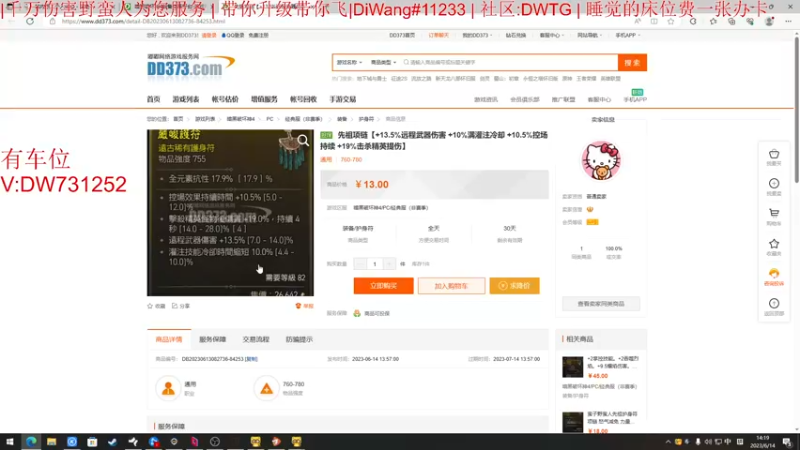800x450 pixels.
Task: Click the orange 搜索 search button
Action: pyautogui.click(x=632, y=62)
